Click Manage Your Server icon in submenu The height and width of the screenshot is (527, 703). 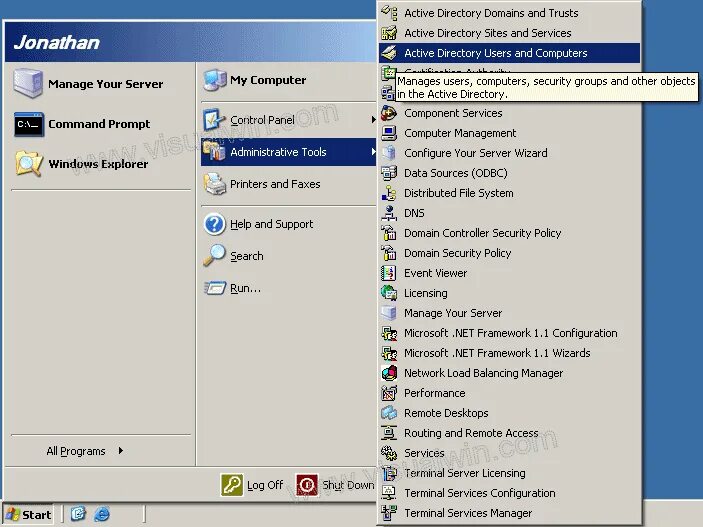(389, 313)
